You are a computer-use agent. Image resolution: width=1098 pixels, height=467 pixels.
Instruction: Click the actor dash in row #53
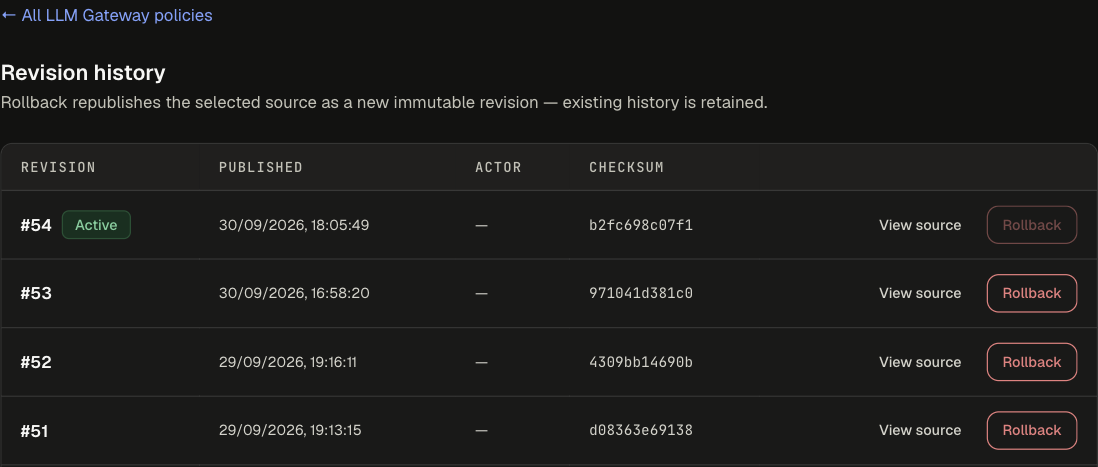(x=481, y=293)
